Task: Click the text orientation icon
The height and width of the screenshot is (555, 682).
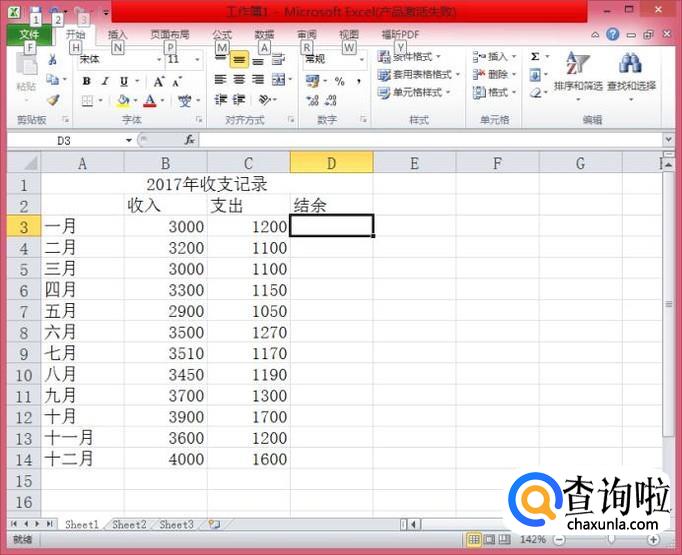Action: click(265, 100)
